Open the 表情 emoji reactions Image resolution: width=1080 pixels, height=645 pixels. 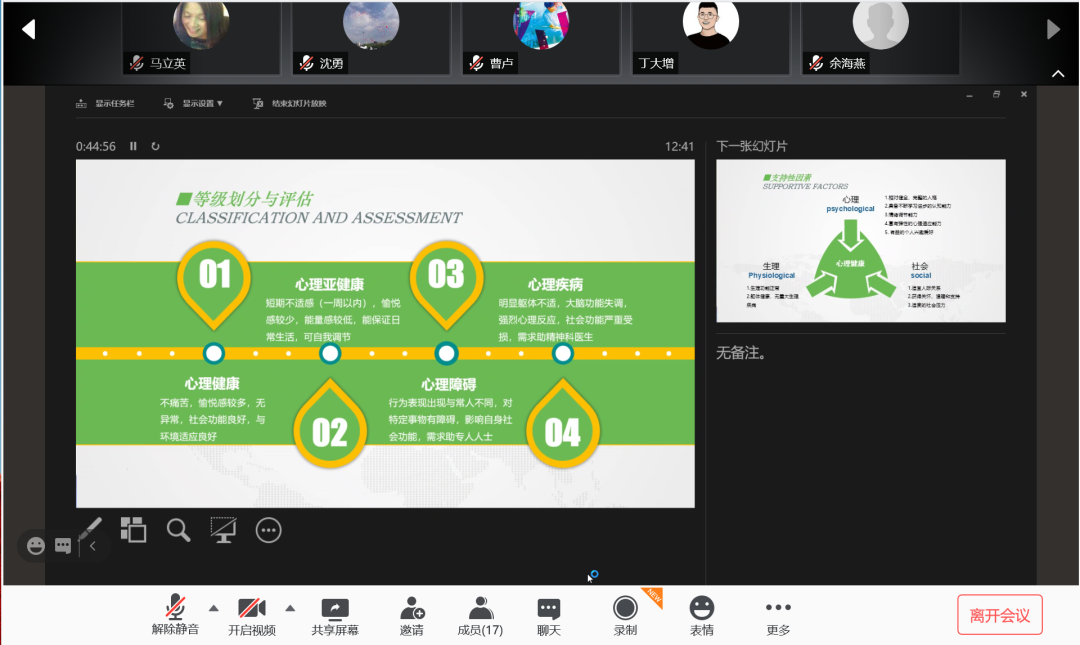702,608
